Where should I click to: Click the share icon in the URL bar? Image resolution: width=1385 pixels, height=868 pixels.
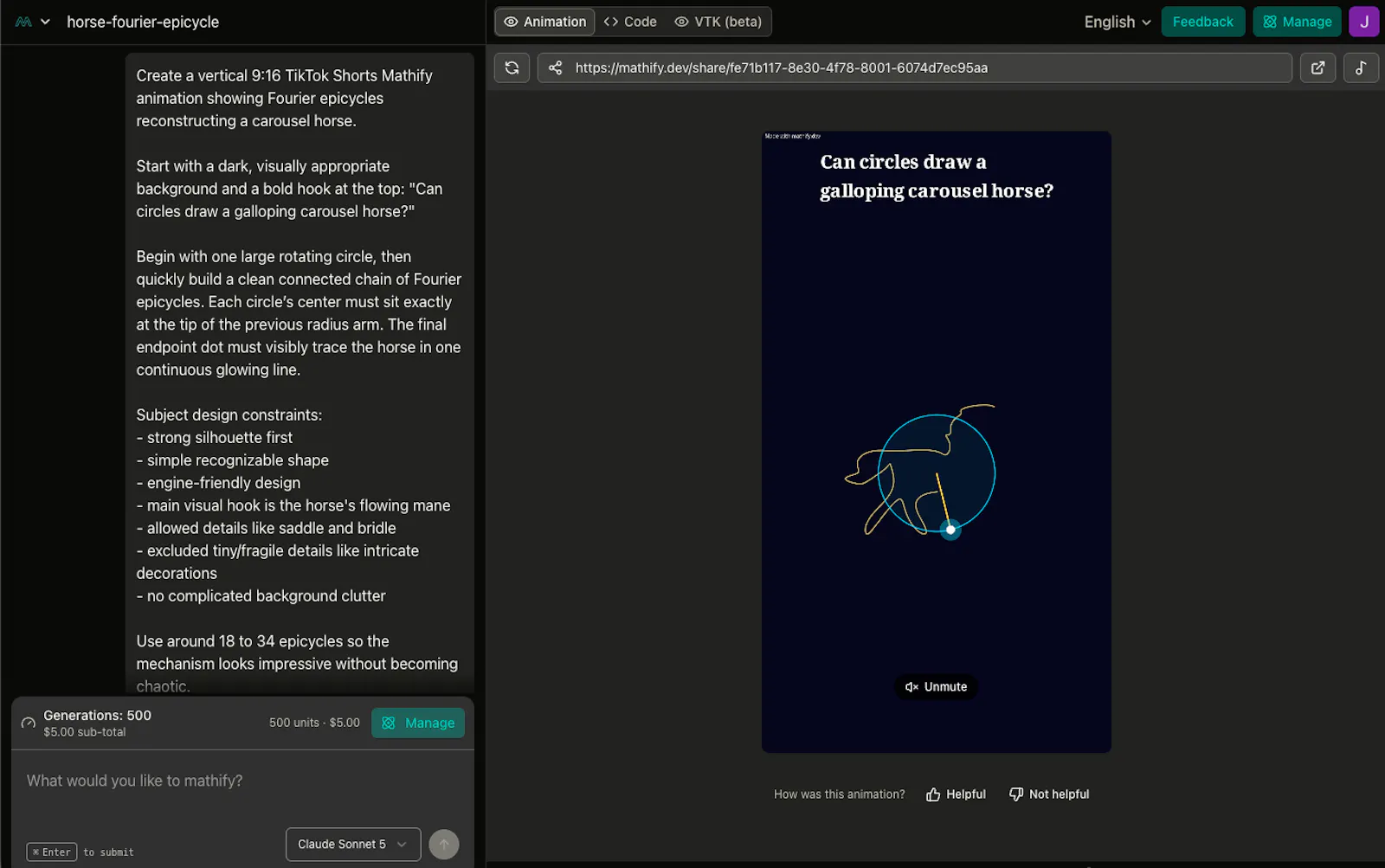(x=556, y=68)
